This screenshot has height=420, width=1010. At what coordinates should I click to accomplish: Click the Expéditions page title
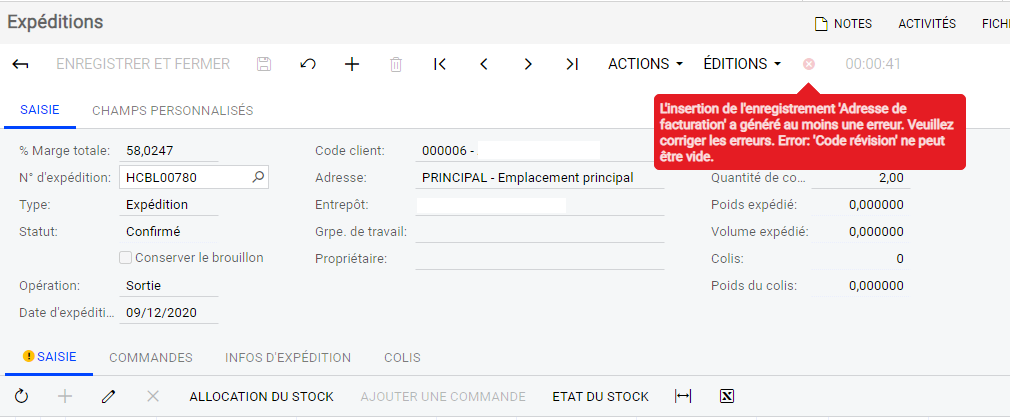[55, 22]
